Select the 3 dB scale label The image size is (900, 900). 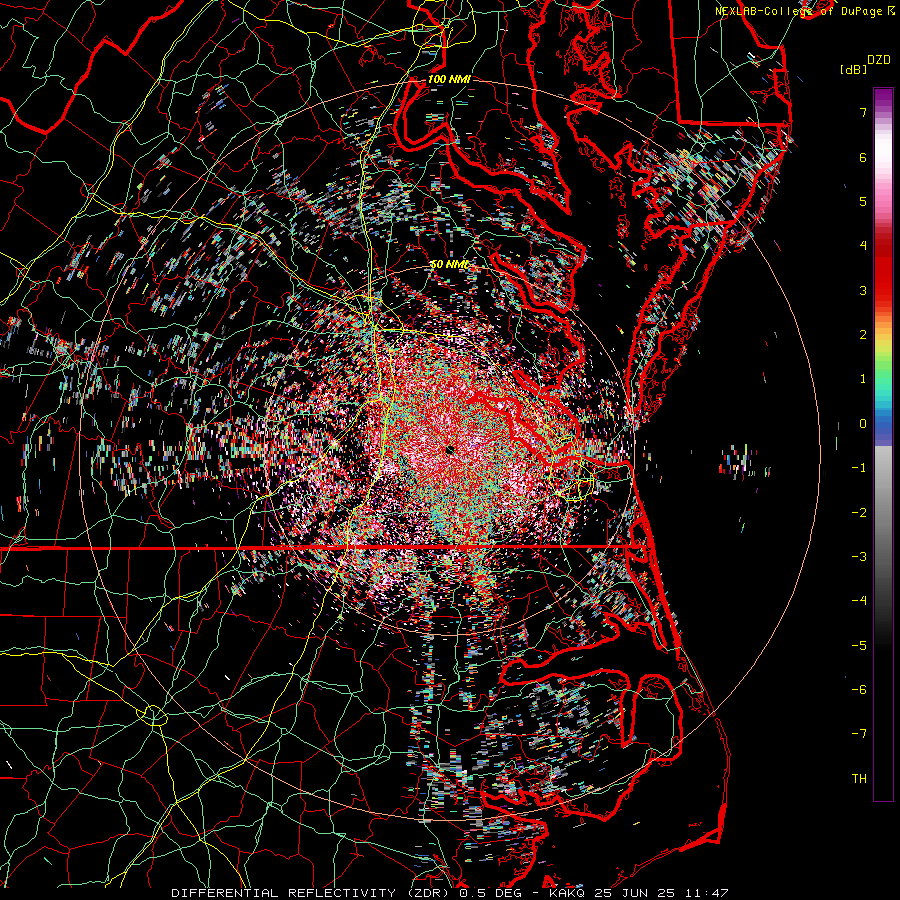(863, 290)
